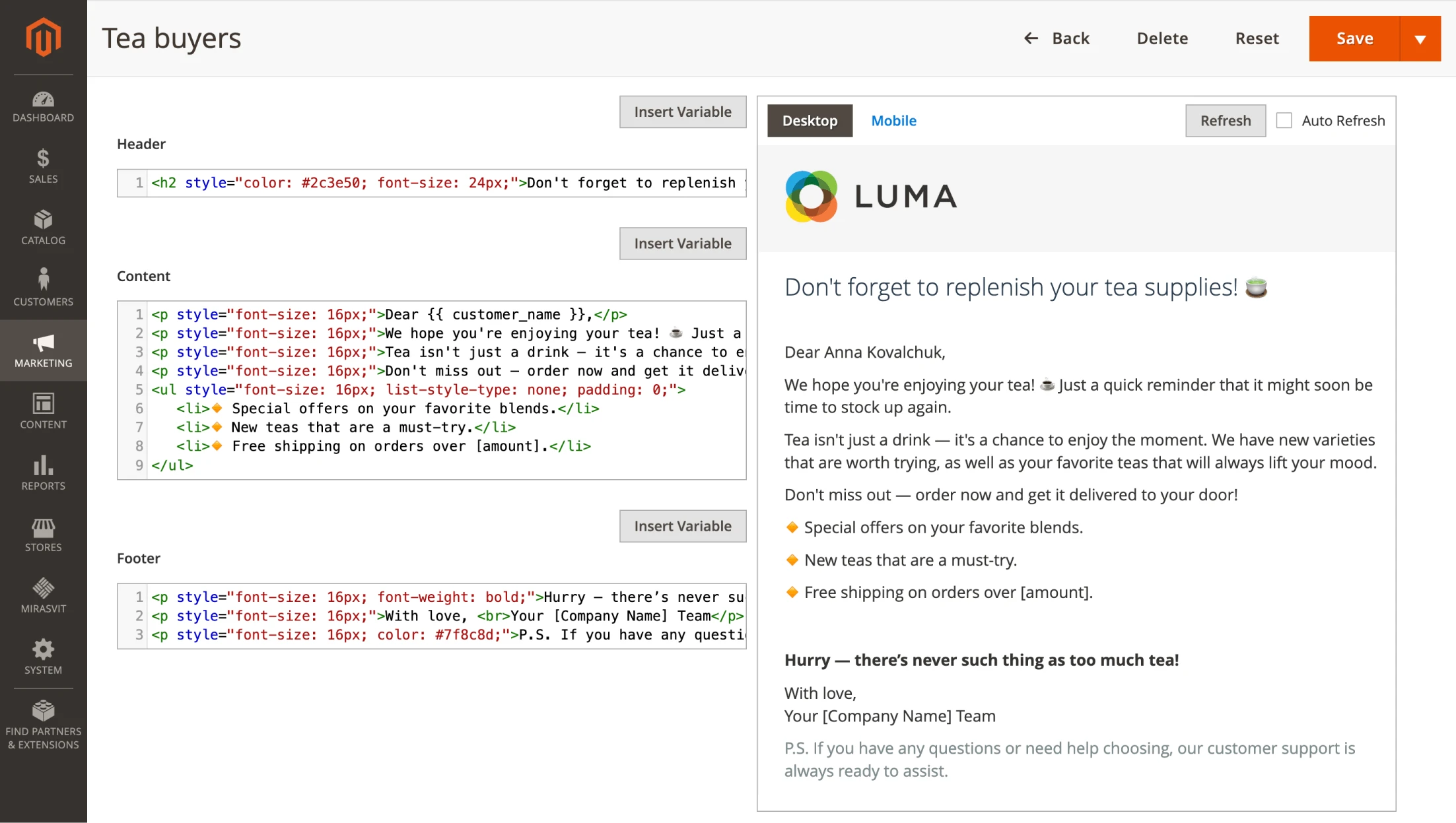
Task: Toggle the Auto Refresh checkbox
Action: pyautogui.click(x=1284, y=119)
